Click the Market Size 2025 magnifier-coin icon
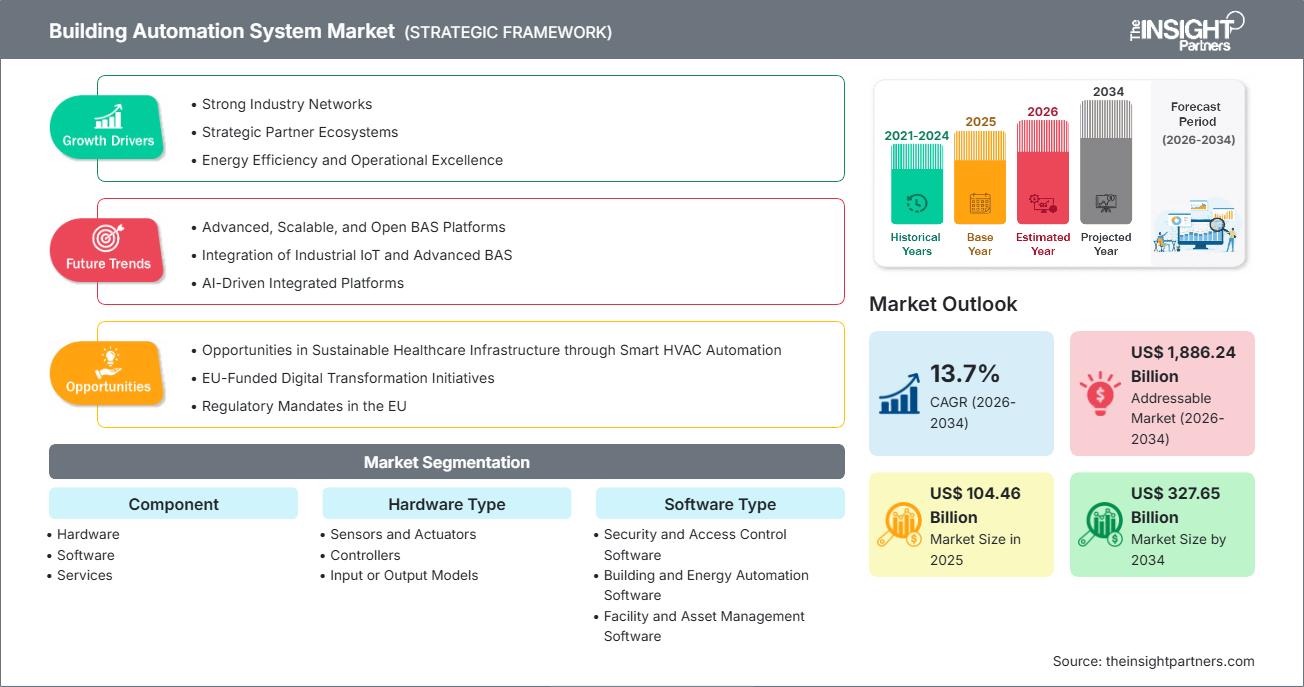Screen dimensions: 1304x687 click(904, 524)
